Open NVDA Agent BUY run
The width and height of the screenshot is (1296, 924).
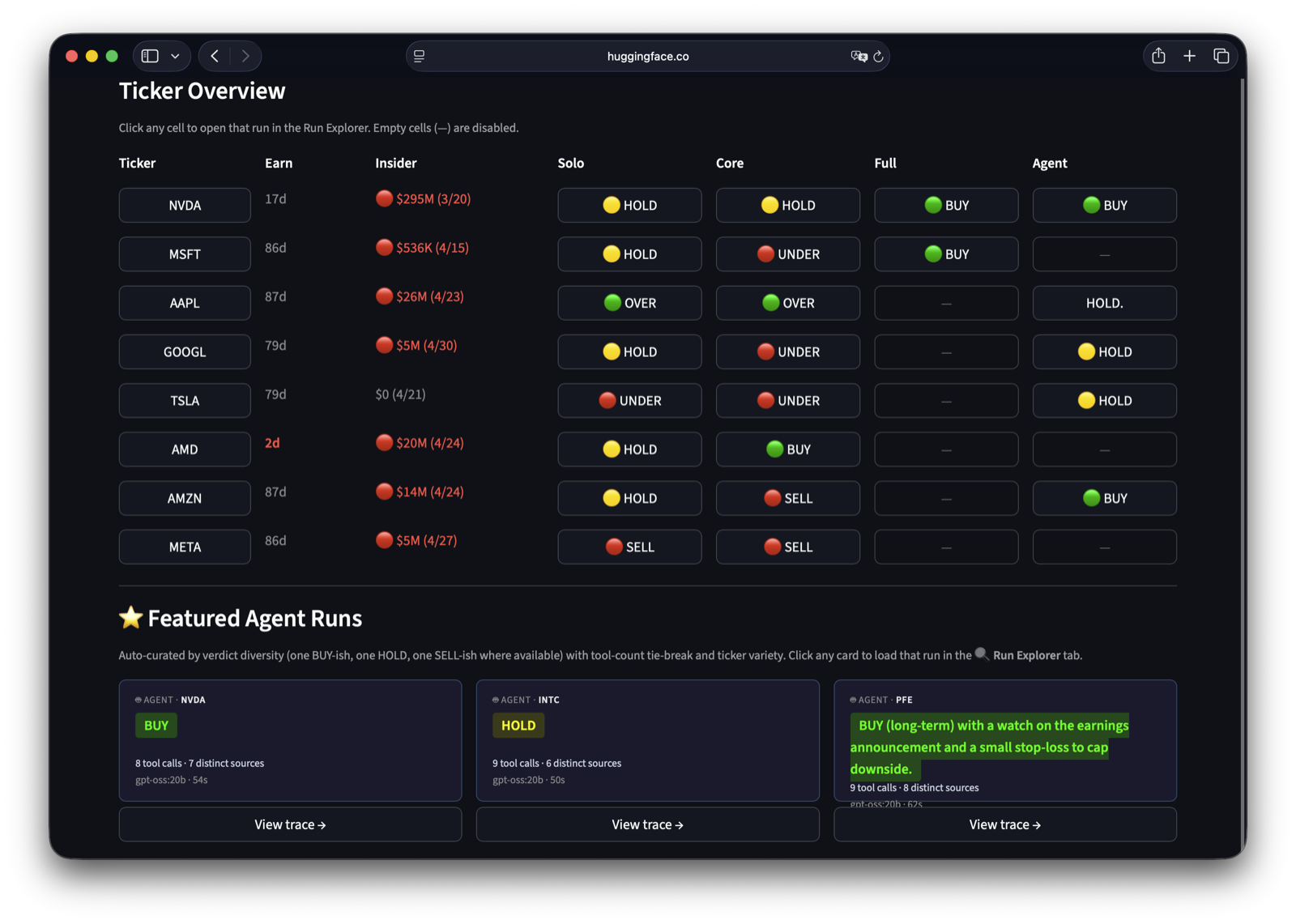(1105, 206)
